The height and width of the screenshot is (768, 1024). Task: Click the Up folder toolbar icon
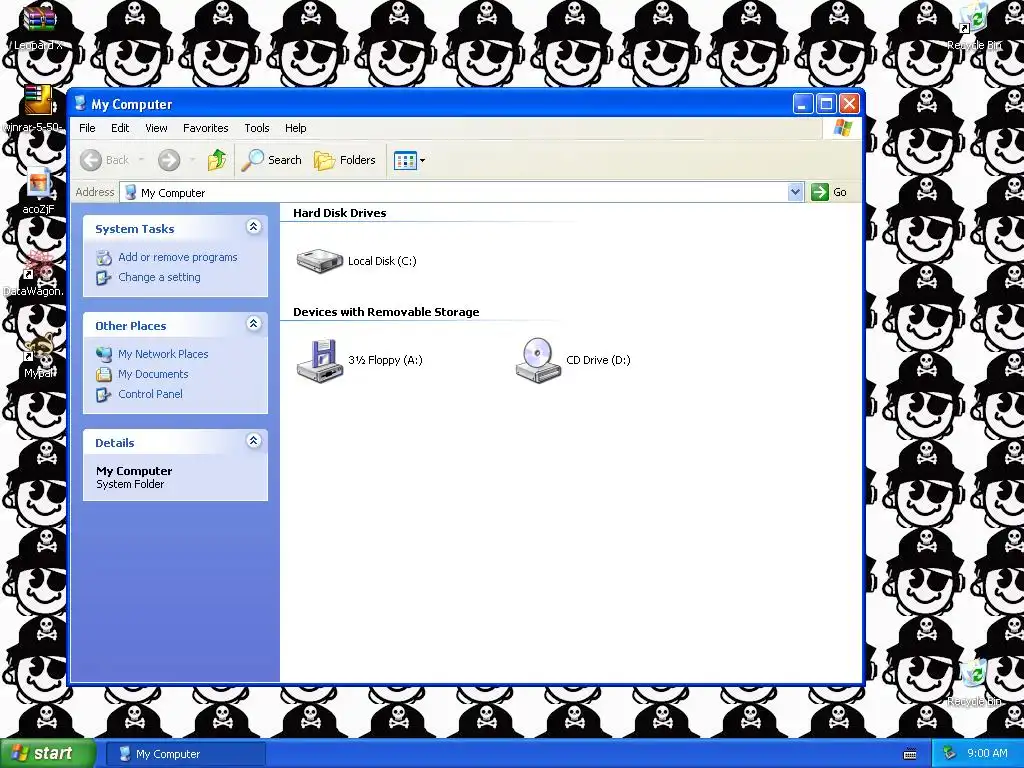pyautogui.click(x=217, y=160)
